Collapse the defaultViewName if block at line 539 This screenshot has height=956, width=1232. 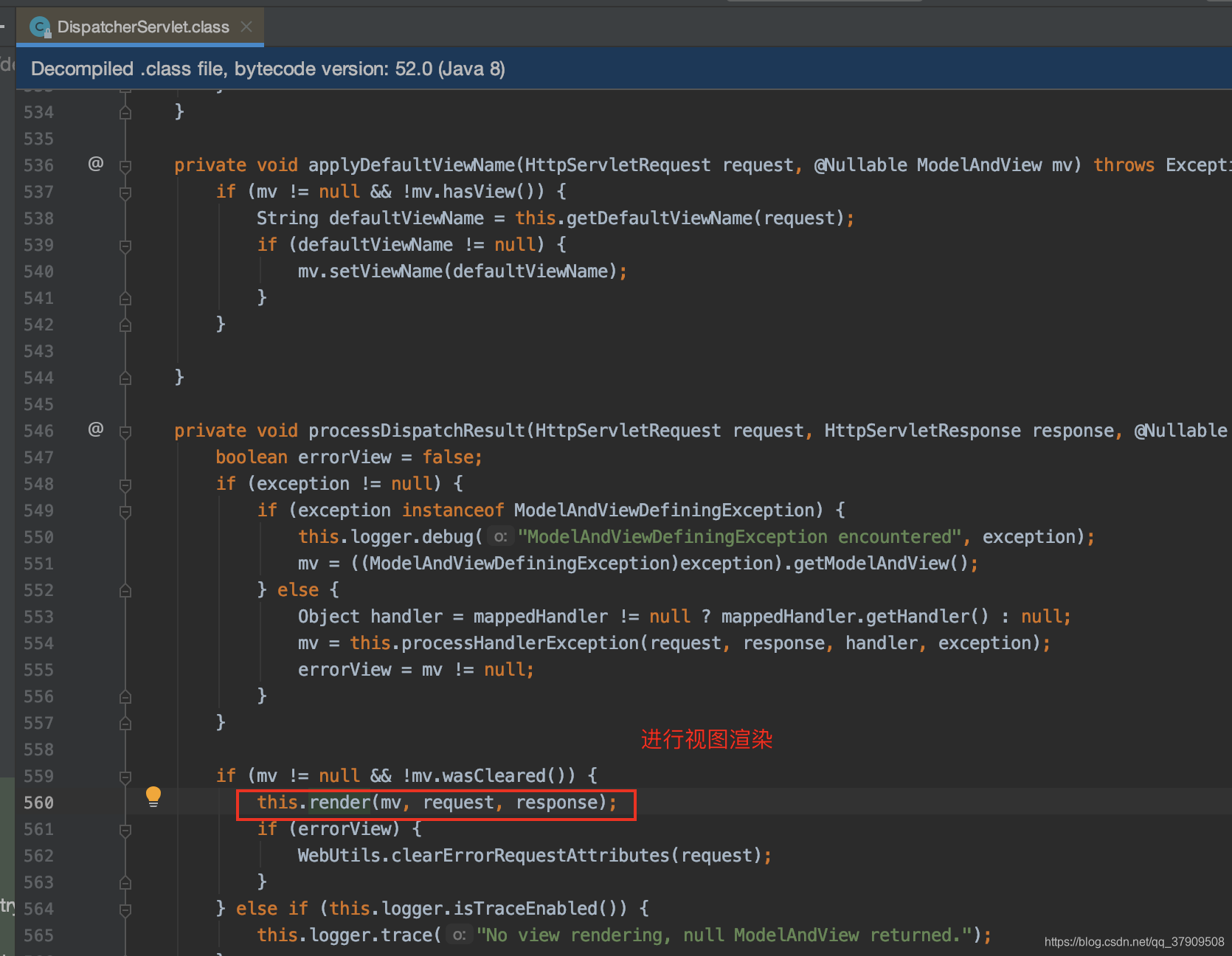point(125,246)
